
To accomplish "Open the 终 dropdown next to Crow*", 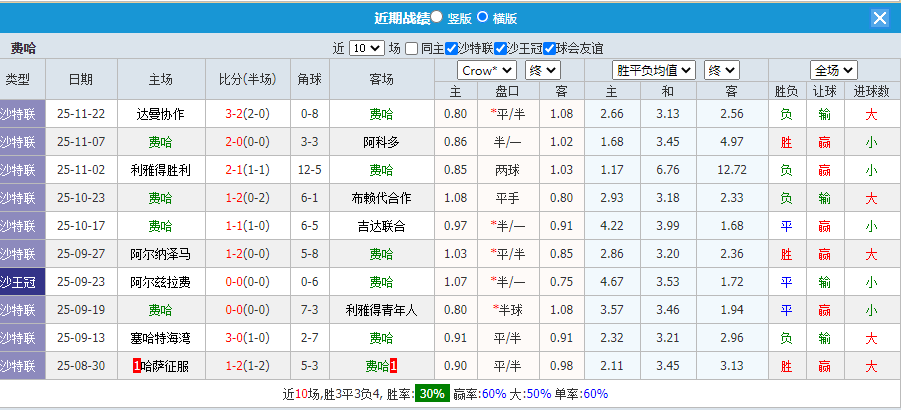I will 542,70.
